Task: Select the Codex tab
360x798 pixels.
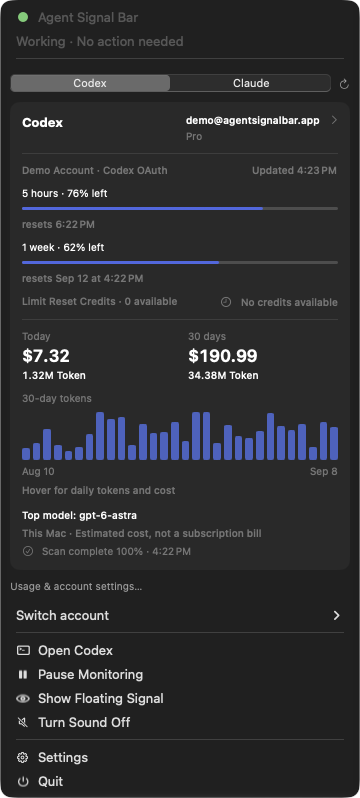Action: coord(90,83)
